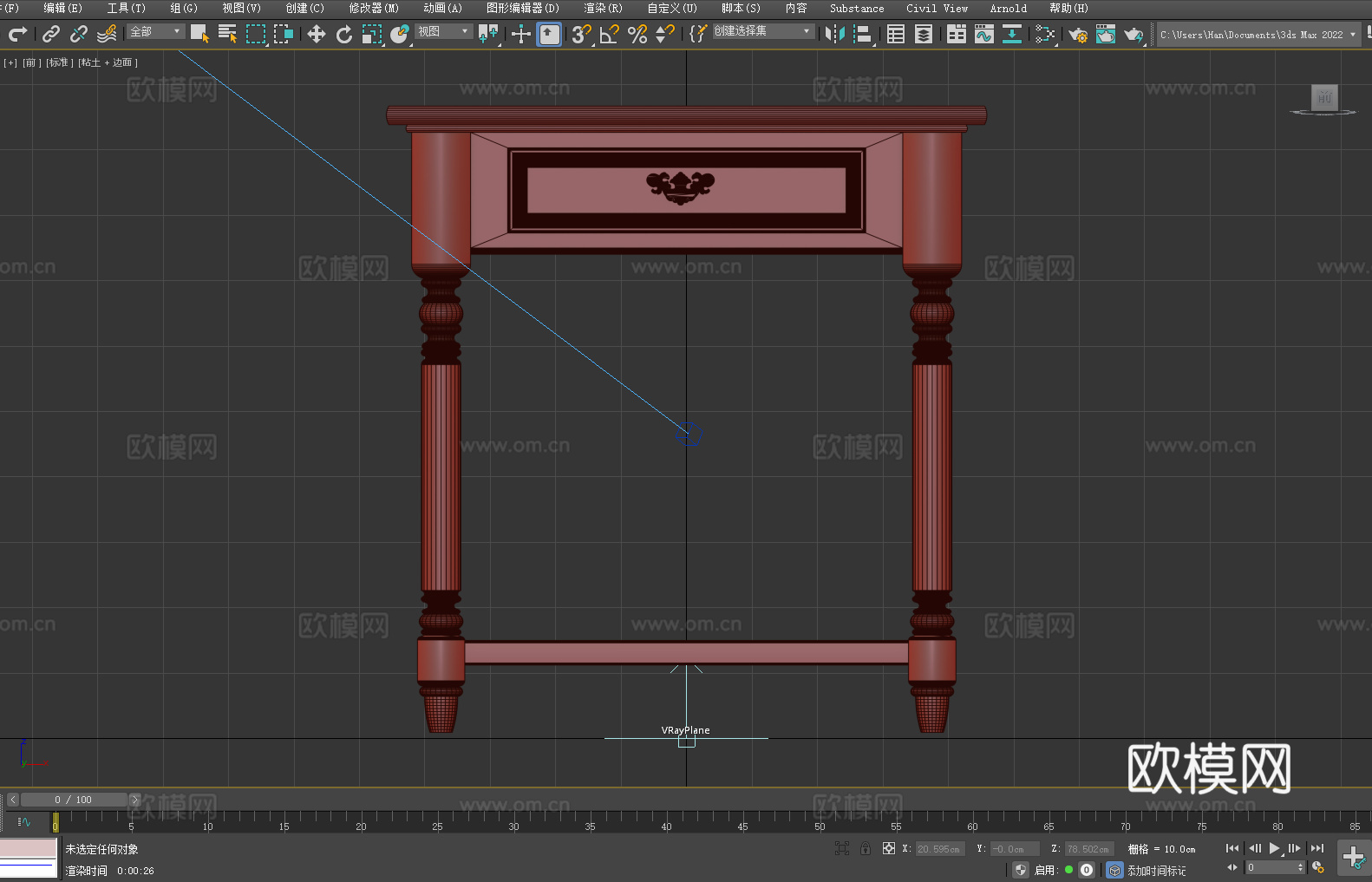The width and height of the screenshot is (1372, 882).
Task: Toggle the Keyboard Shortcut Override button
Action: (549, 34)
